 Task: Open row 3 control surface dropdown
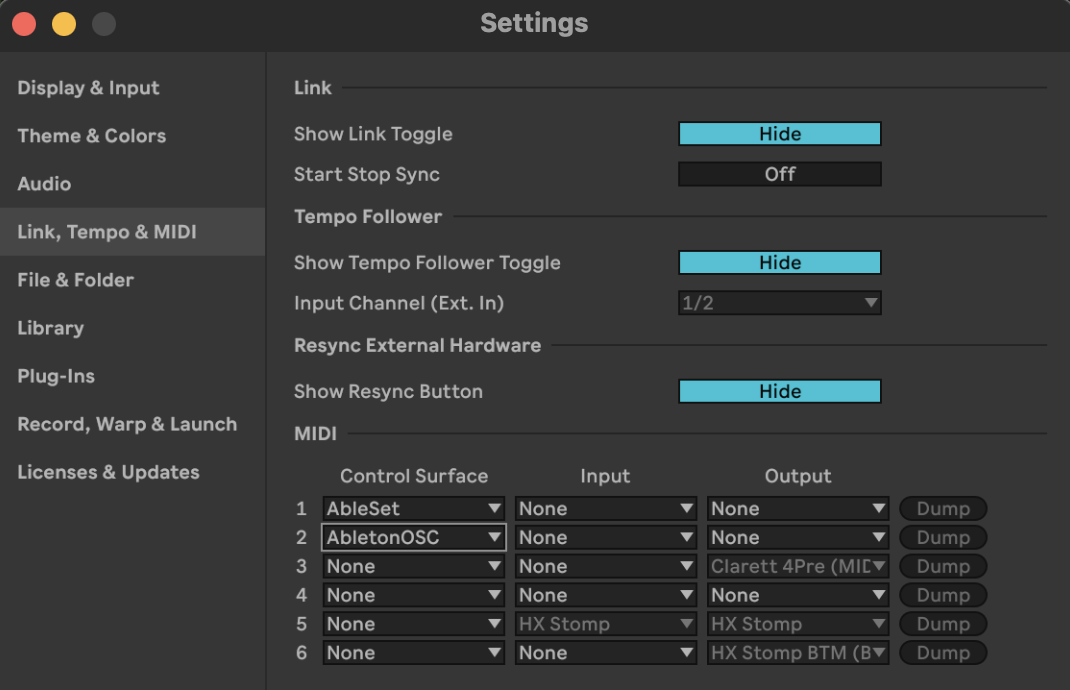413,566
